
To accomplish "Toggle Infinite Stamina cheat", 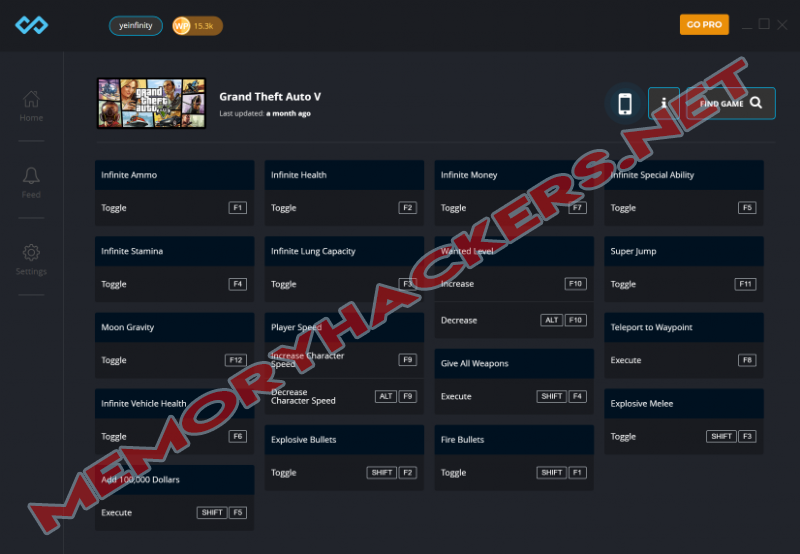I will click(174, 284).
